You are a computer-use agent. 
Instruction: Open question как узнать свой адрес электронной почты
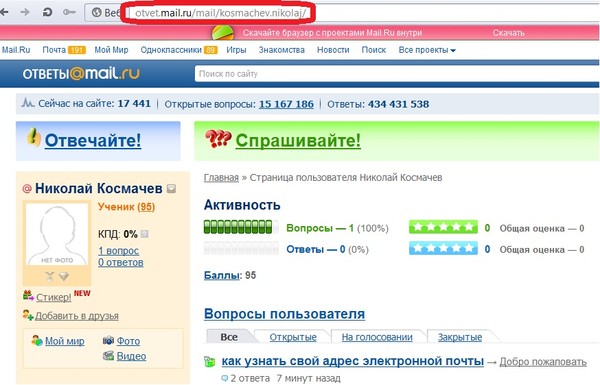(x=352, y=361)
